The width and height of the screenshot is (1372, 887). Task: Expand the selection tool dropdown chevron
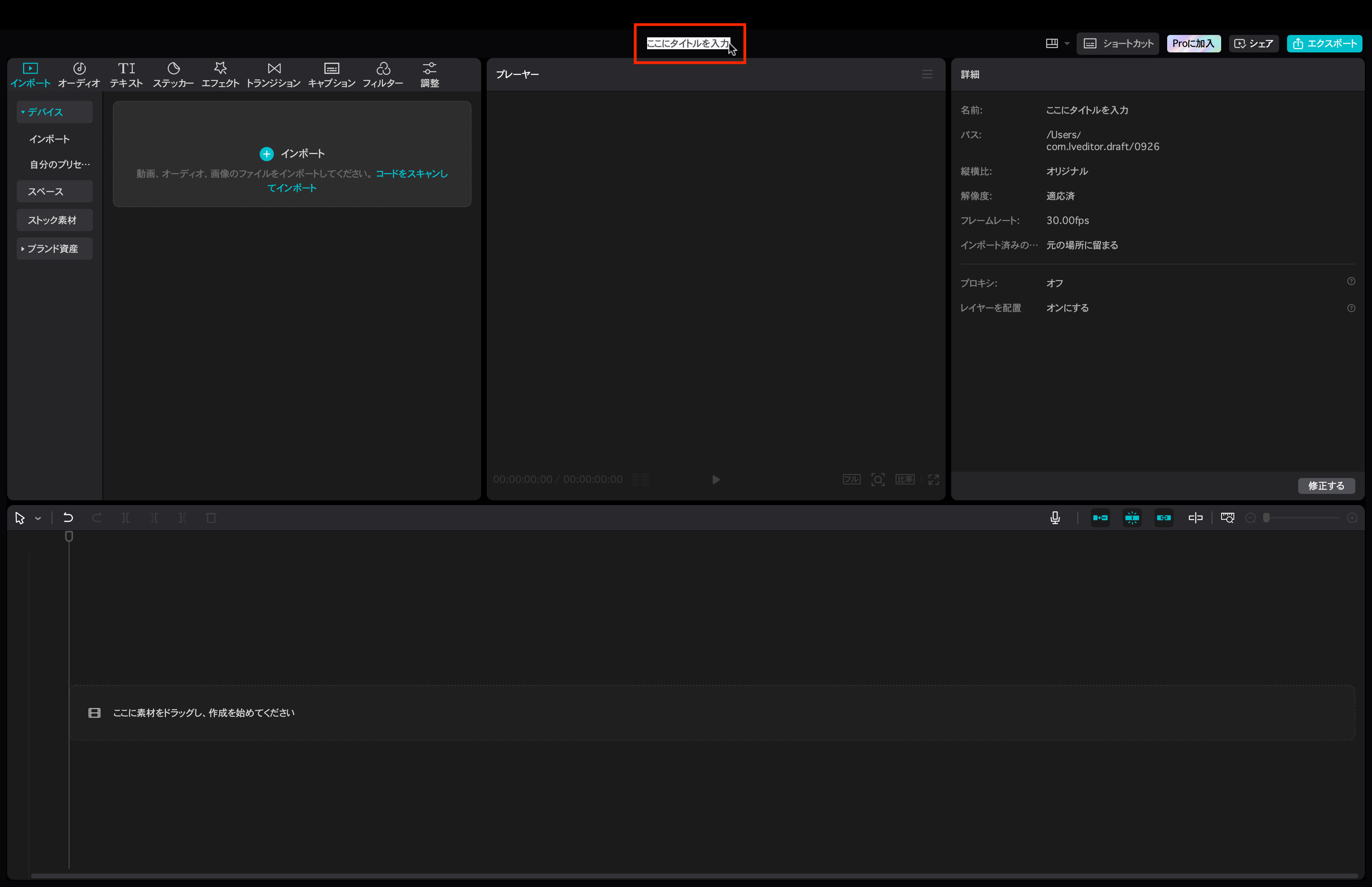[38, 519]
